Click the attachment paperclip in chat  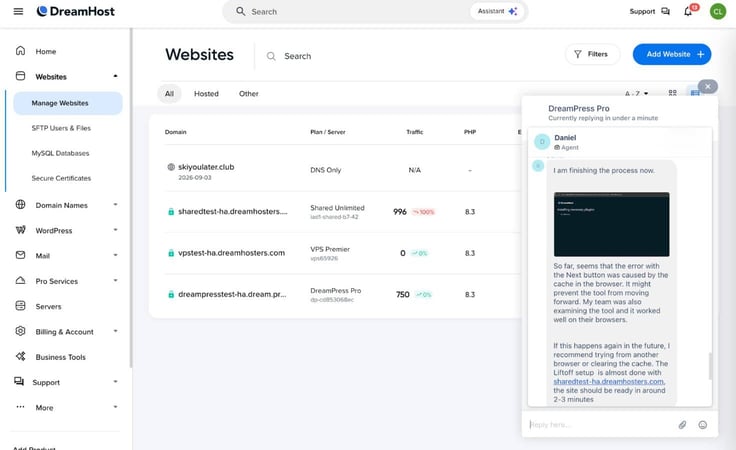[682, 425]
